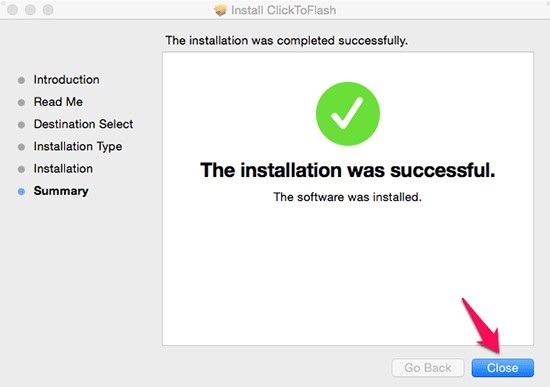Click the Go Back button
The image size is (550, 387).
[428, 368]
